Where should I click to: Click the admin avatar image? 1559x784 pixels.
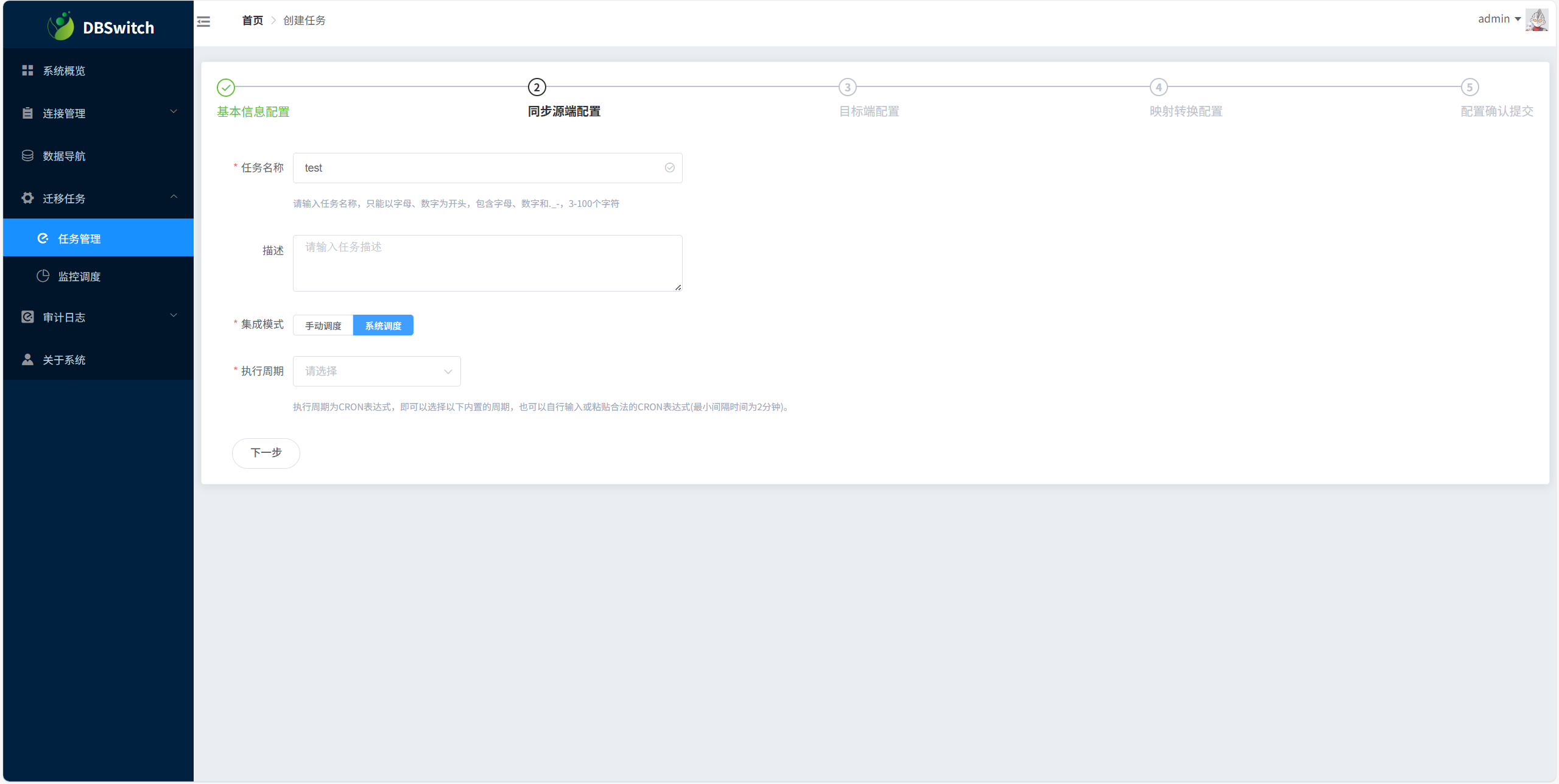pyautogui.click(x=1536, y=19)
